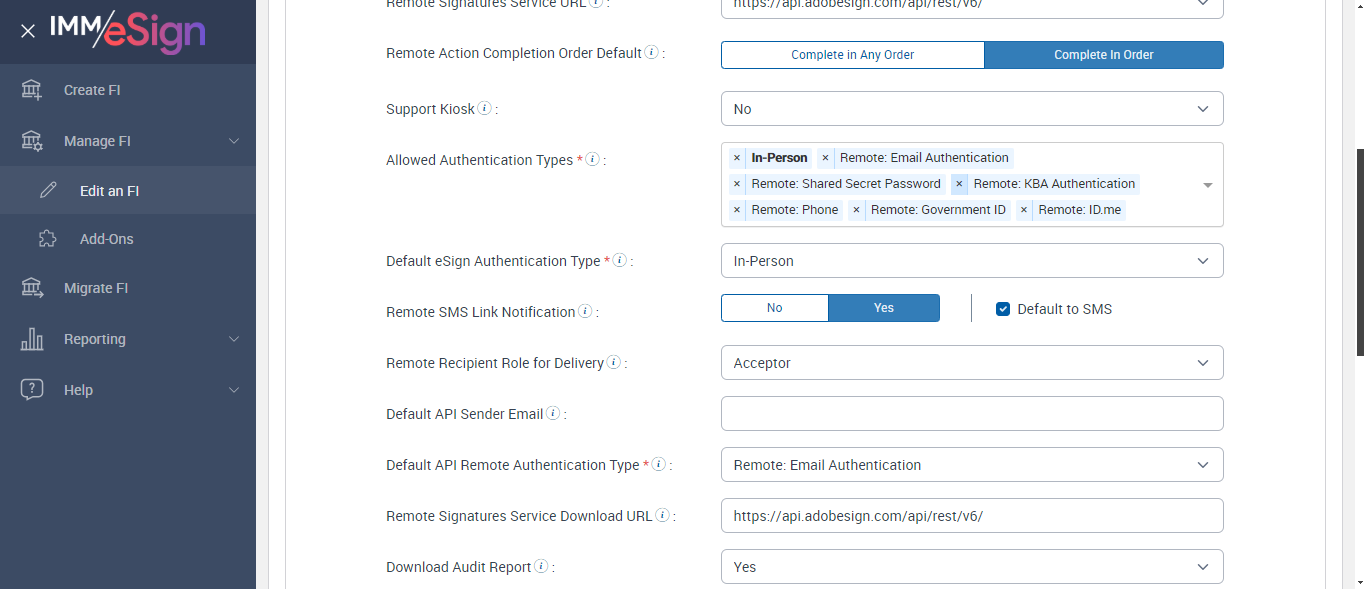Viewport: 1366px width, 589px height.
Task: Click info icon next to Support Kiosk
Action: click(485, 108)
